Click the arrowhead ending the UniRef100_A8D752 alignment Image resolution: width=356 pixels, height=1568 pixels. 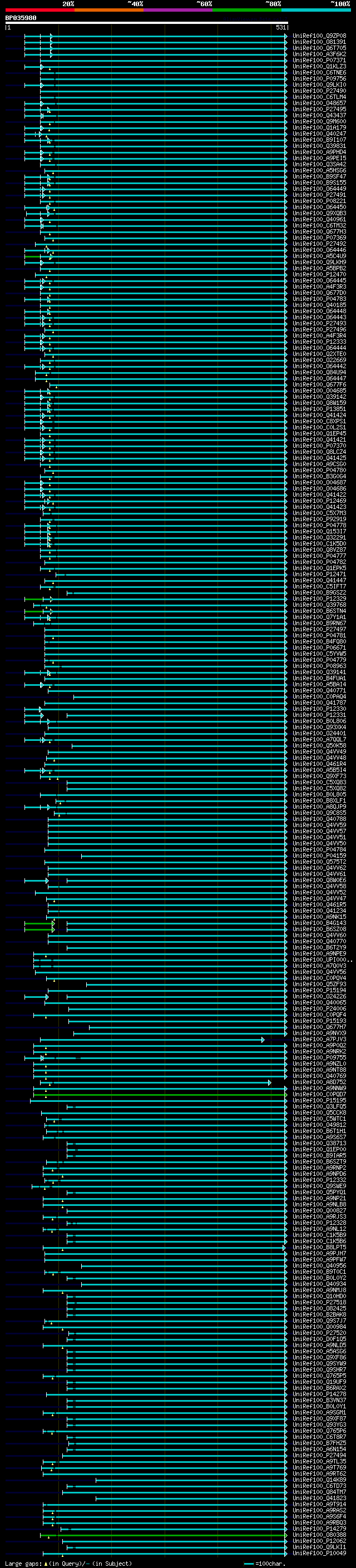point(270,1082)
